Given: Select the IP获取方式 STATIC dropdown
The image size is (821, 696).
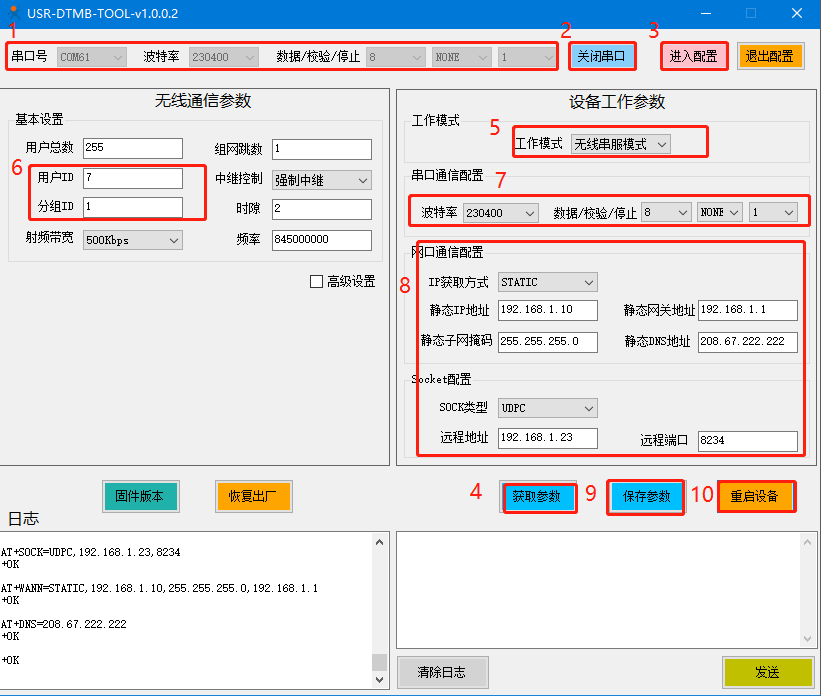Looking at the screenshot, I should (547, 282).
